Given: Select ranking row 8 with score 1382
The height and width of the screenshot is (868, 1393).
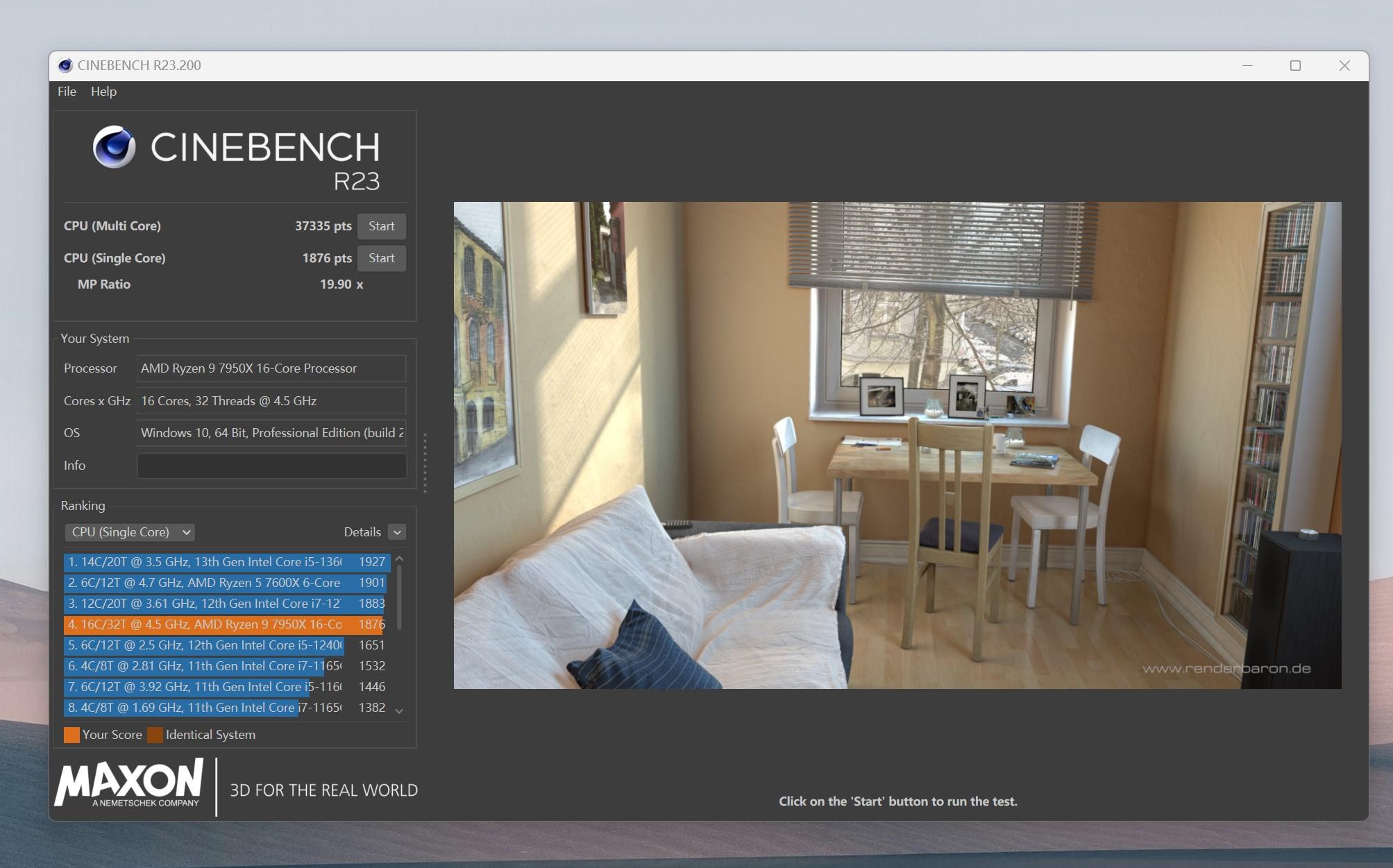Looking at the screenshot, I should pyautogui.click(x=226, y=708).
